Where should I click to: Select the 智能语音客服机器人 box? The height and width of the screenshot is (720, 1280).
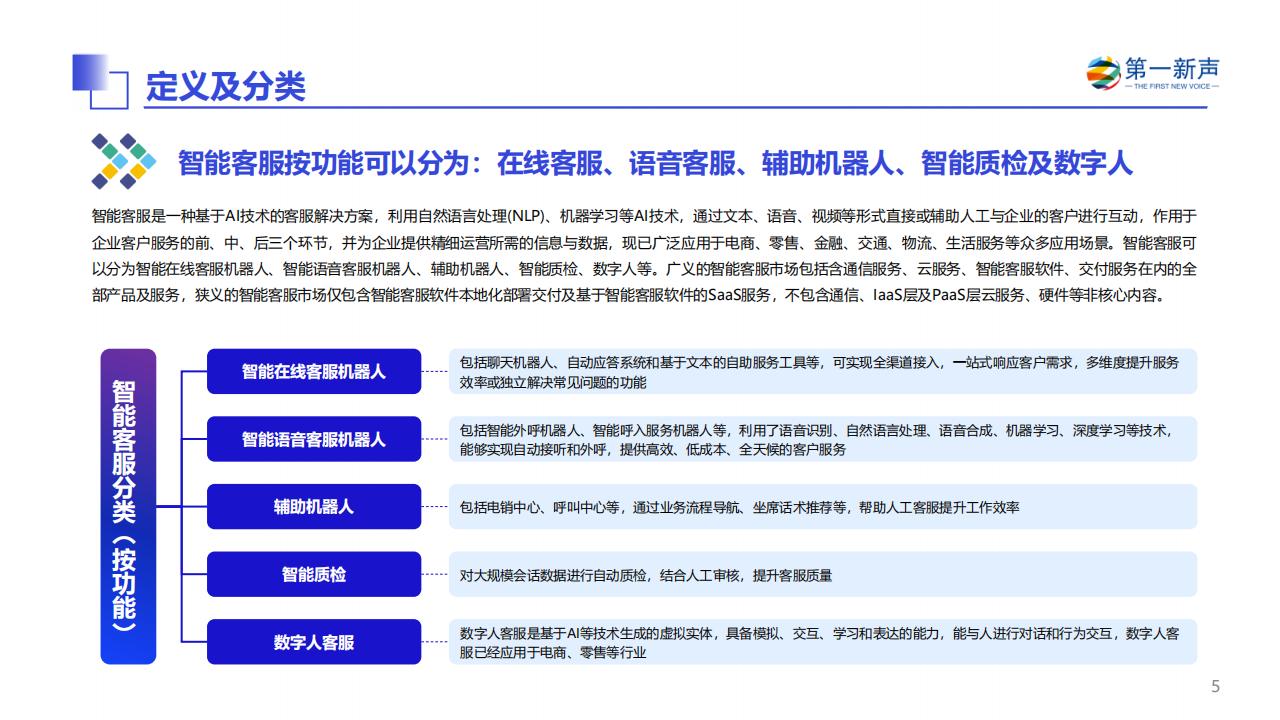pyautogui.click(x=314, y=439)
